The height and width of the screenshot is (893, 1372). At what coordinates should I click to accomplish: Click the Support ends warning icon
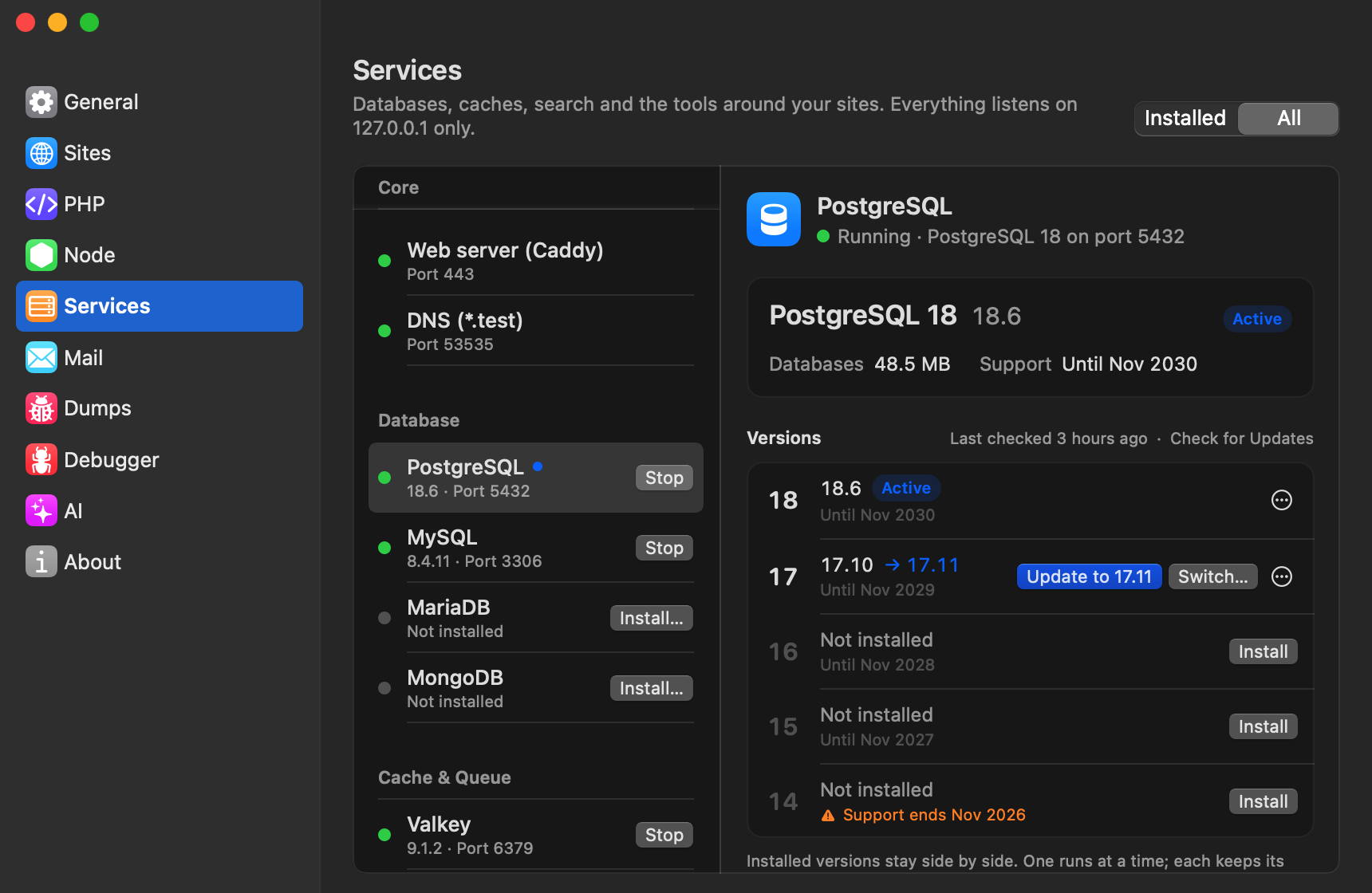click(x=828, y=816)
